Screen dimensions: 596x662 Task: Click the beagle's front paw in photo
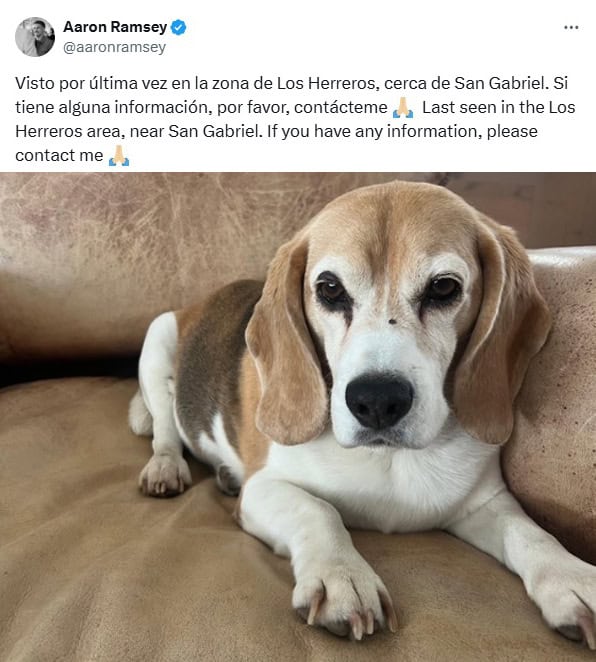344,596
